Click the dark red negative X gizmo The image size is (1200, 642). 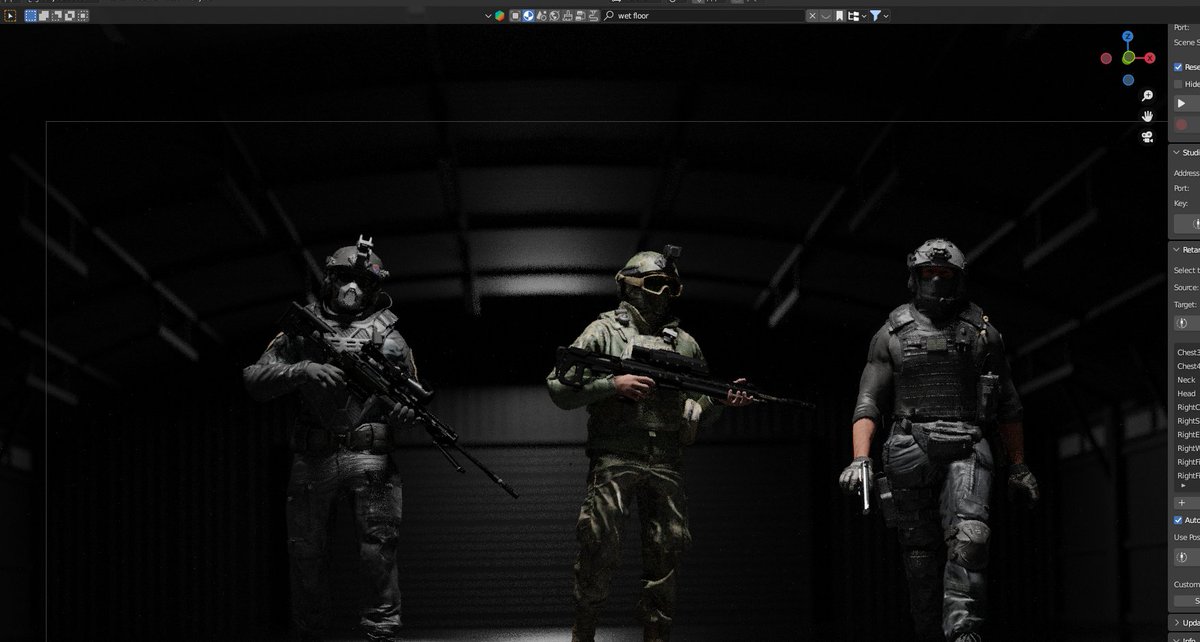[x=1106, y=58]
